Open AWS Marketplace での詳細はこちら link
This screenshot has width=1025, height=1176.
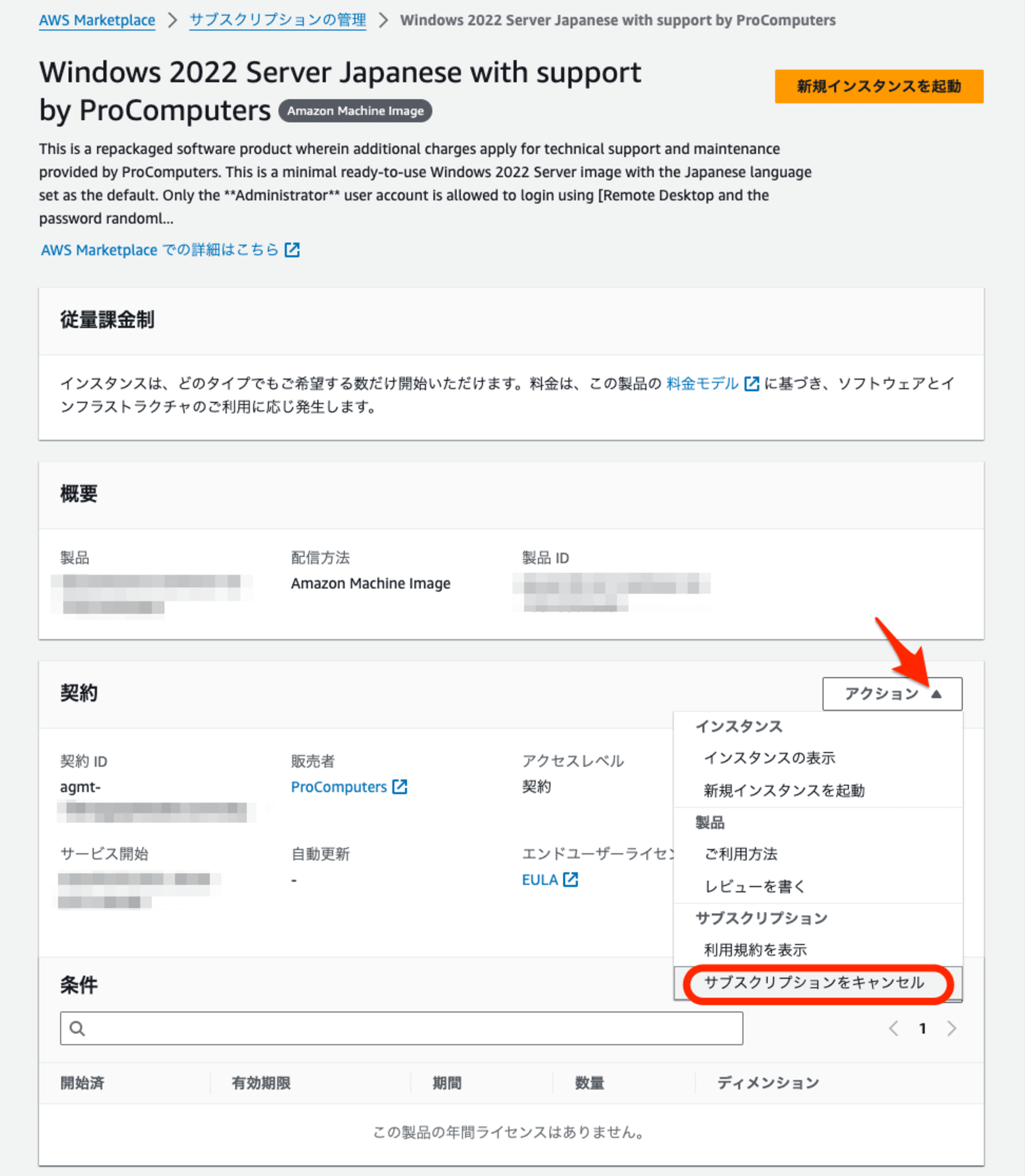click(159, 250)
